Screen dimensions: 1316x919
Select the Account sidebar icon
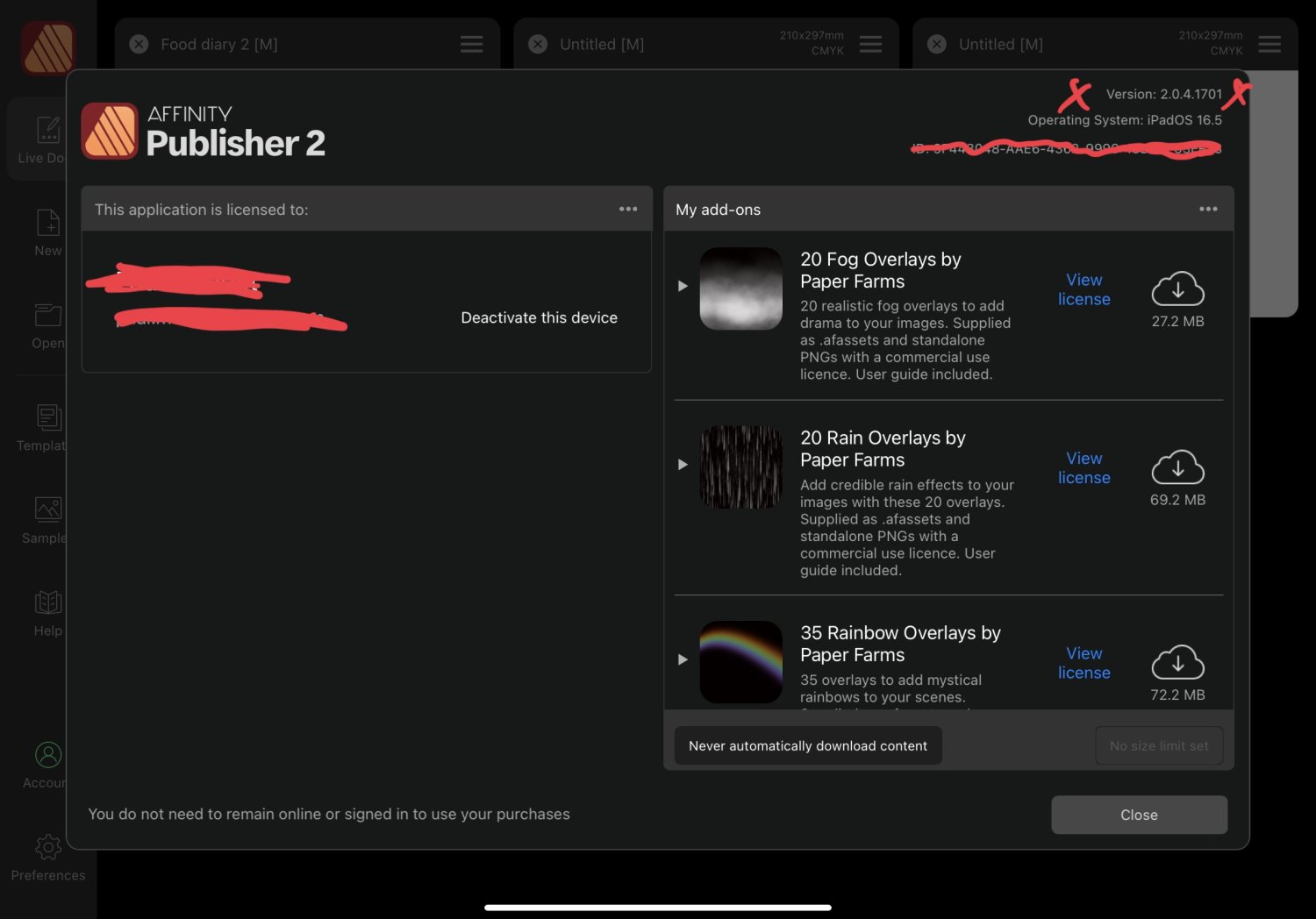(x=48, y=755)
